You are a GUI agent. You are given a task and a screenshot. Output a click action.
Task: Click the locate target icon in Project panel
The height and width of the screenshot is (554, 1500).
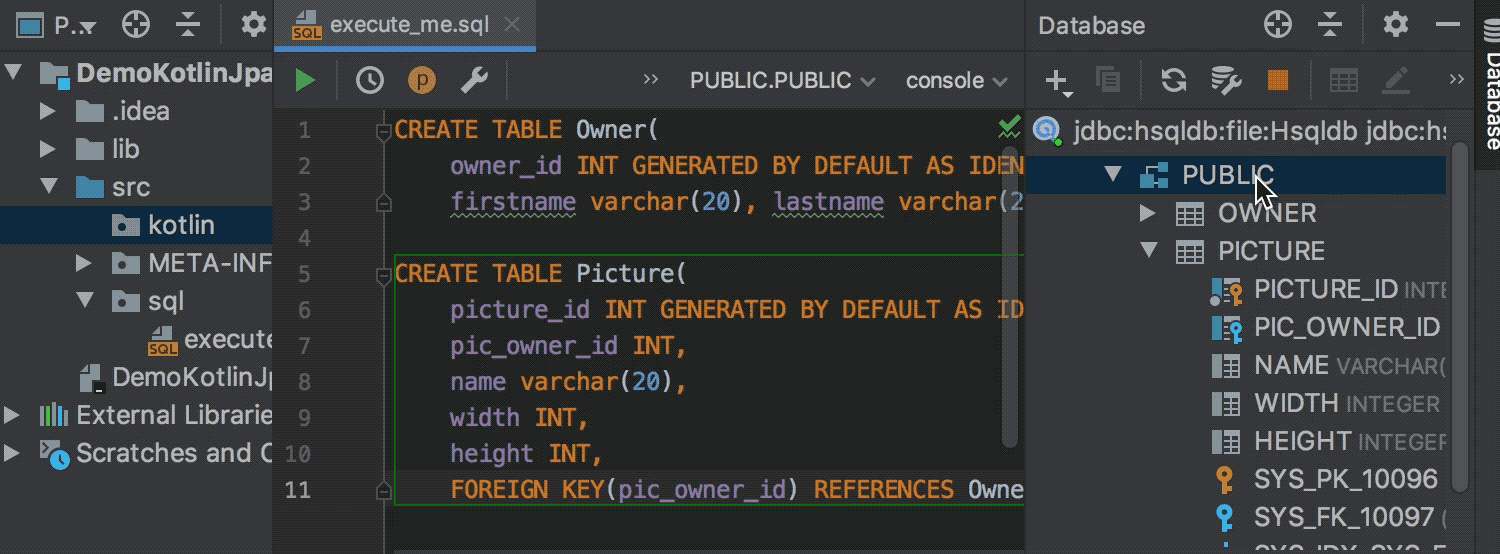tap(136, 25)
